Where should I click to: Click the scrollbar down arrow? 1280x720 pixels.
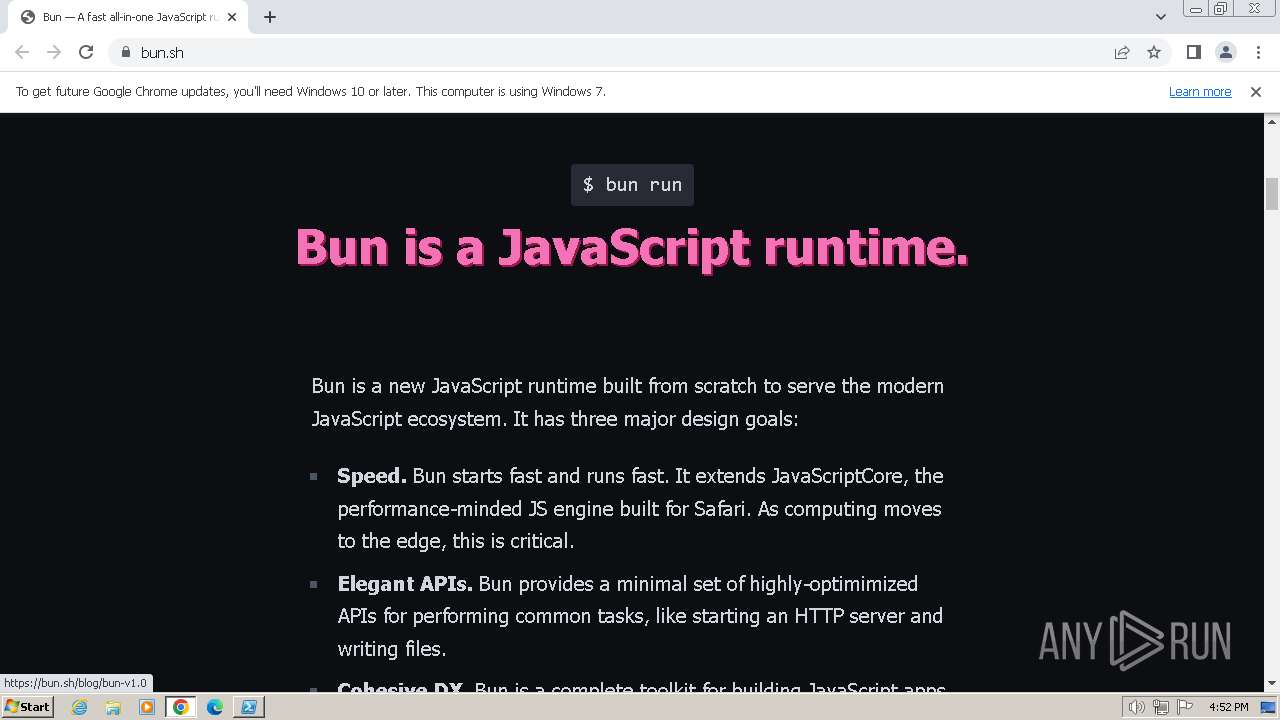[1272, 684]
